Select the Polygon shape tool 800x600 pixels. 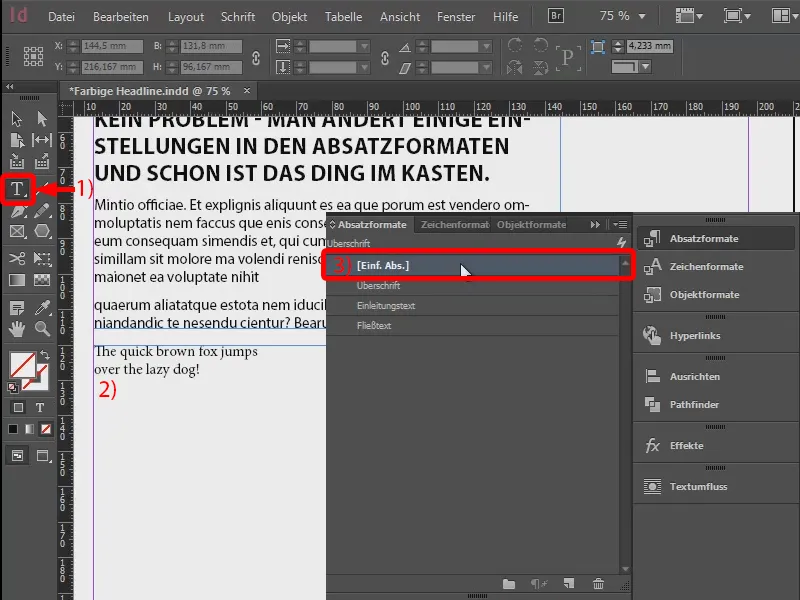coord(42,232)
